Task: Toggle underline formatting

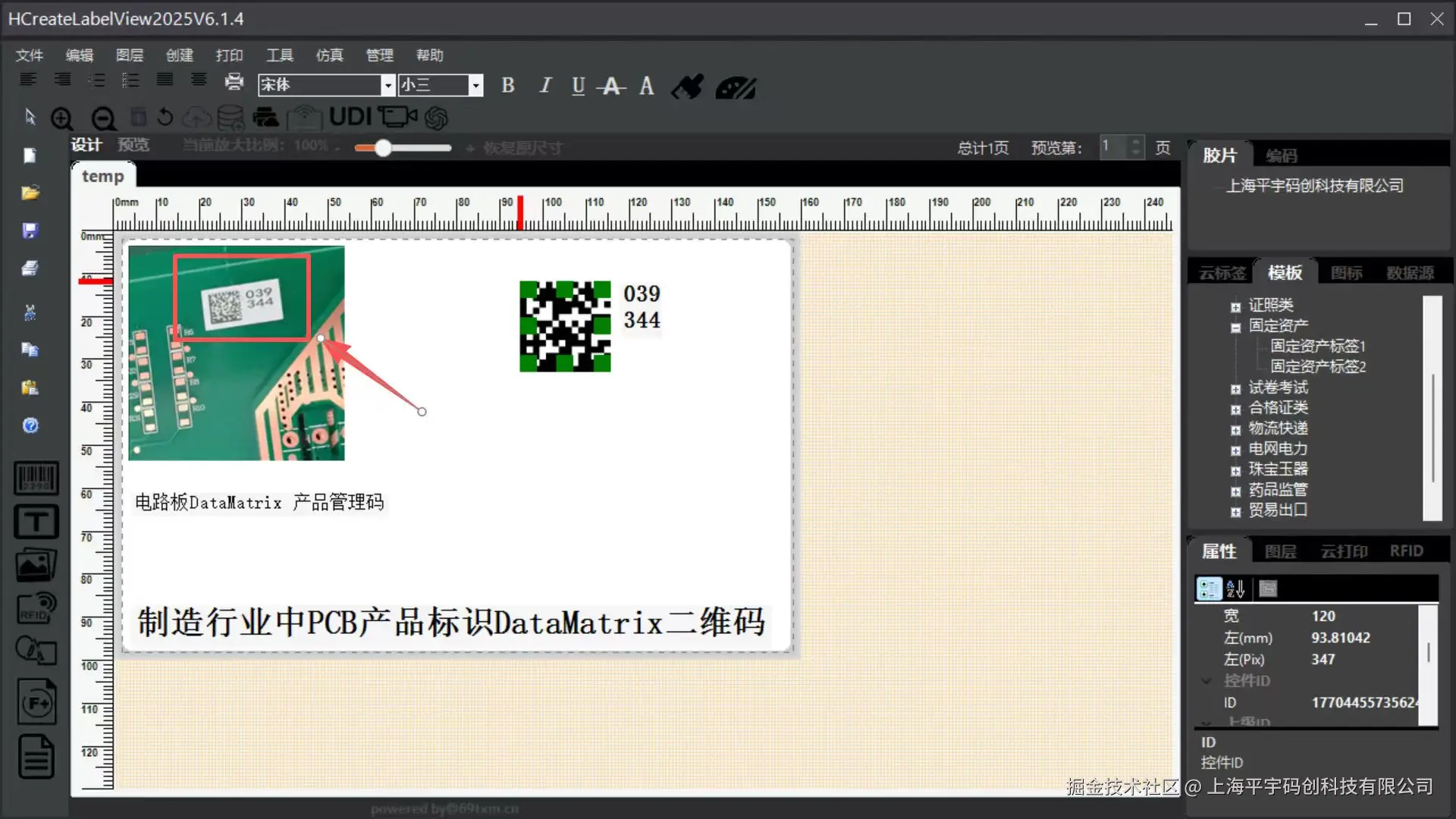Action: [578, 86]
